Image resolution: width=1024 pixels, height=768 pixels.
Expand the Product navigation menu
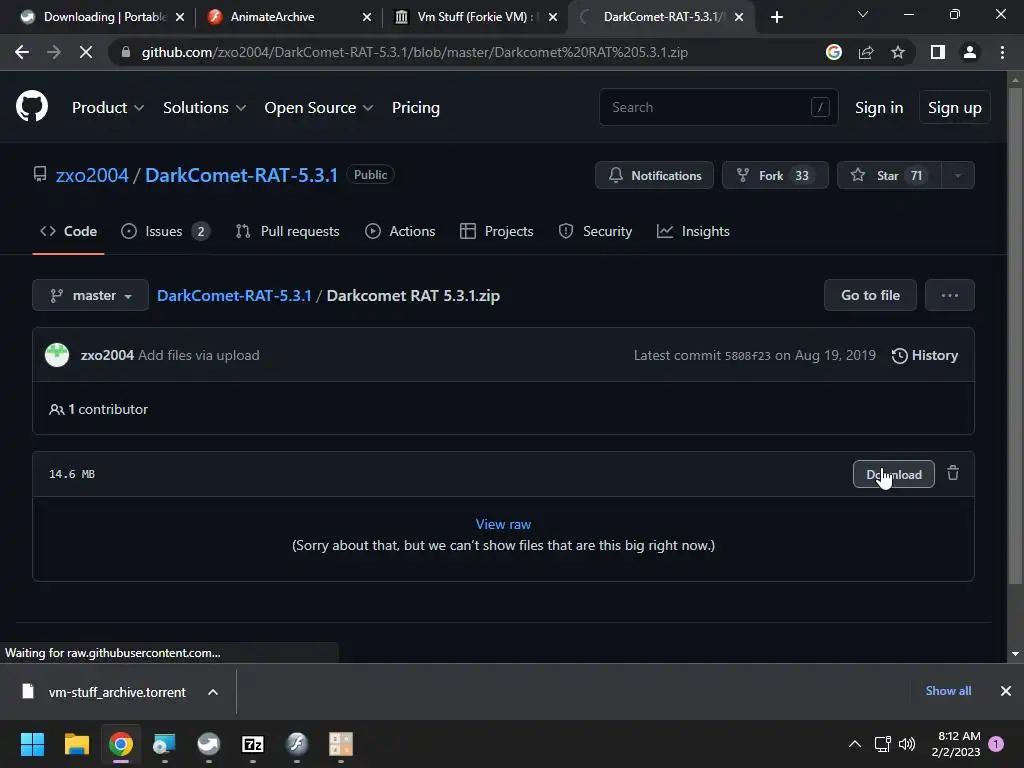click(x=108, y=108)
